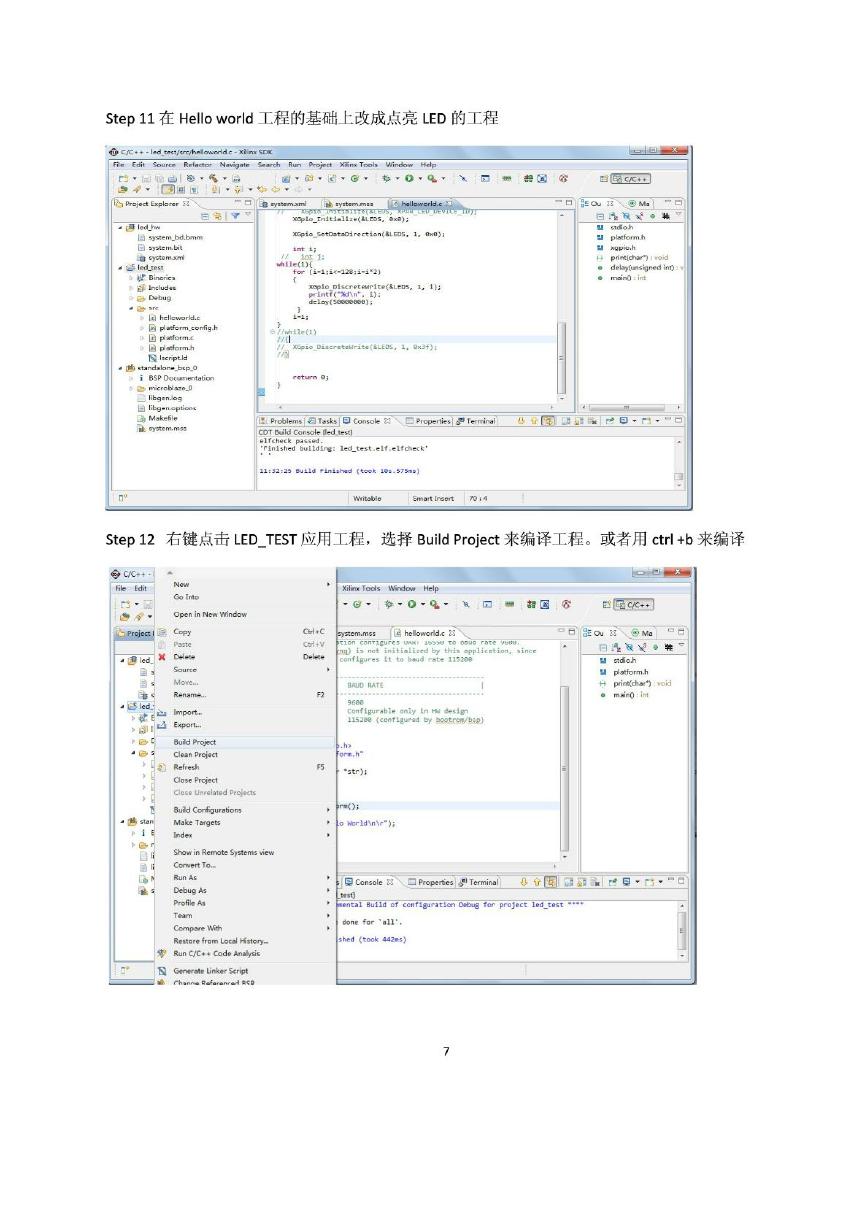Expand microblaze_0 folder in top tree

click(130, 388)
